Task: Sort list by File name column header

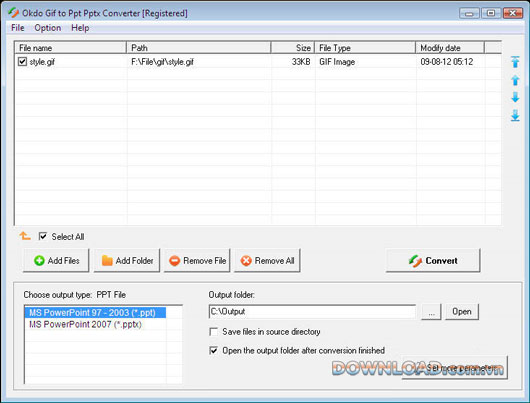Action: point(71,48)
